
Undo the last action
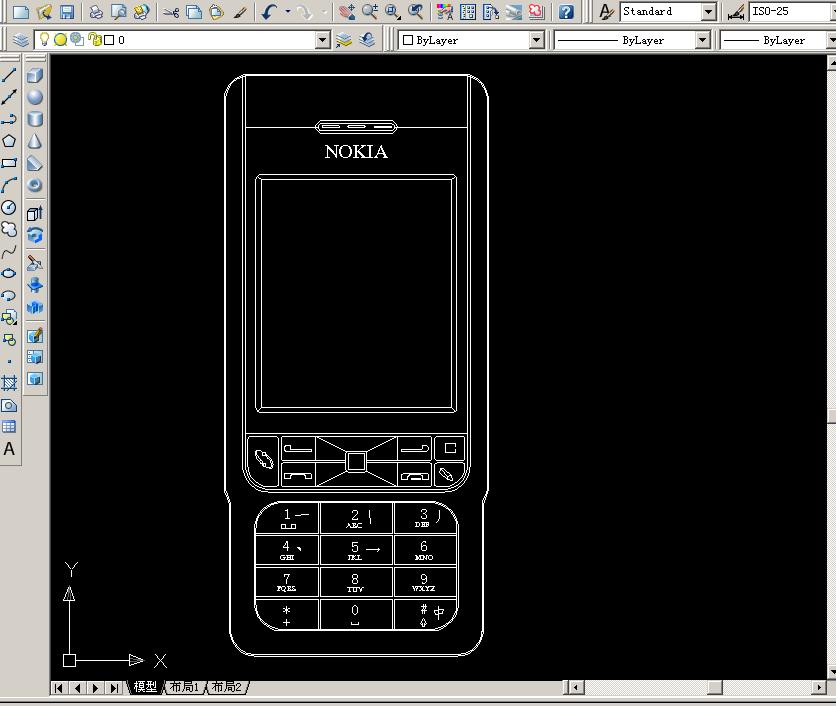pos(269,12)
